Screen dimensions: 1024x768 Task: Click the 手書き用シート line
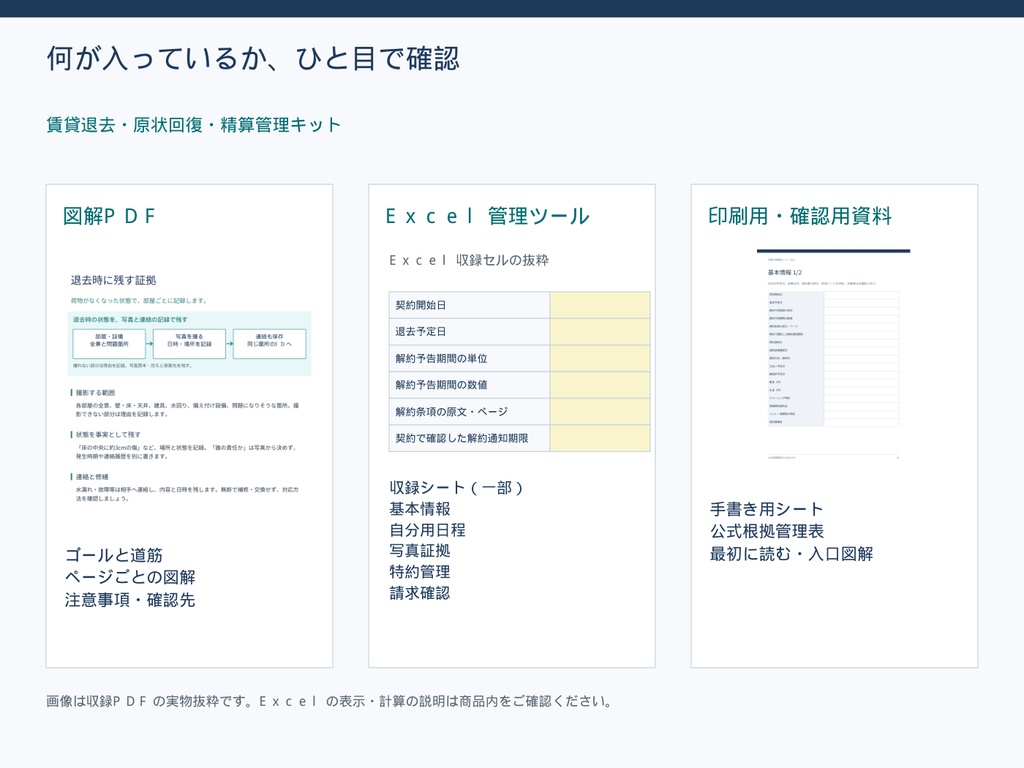(767, 509)
